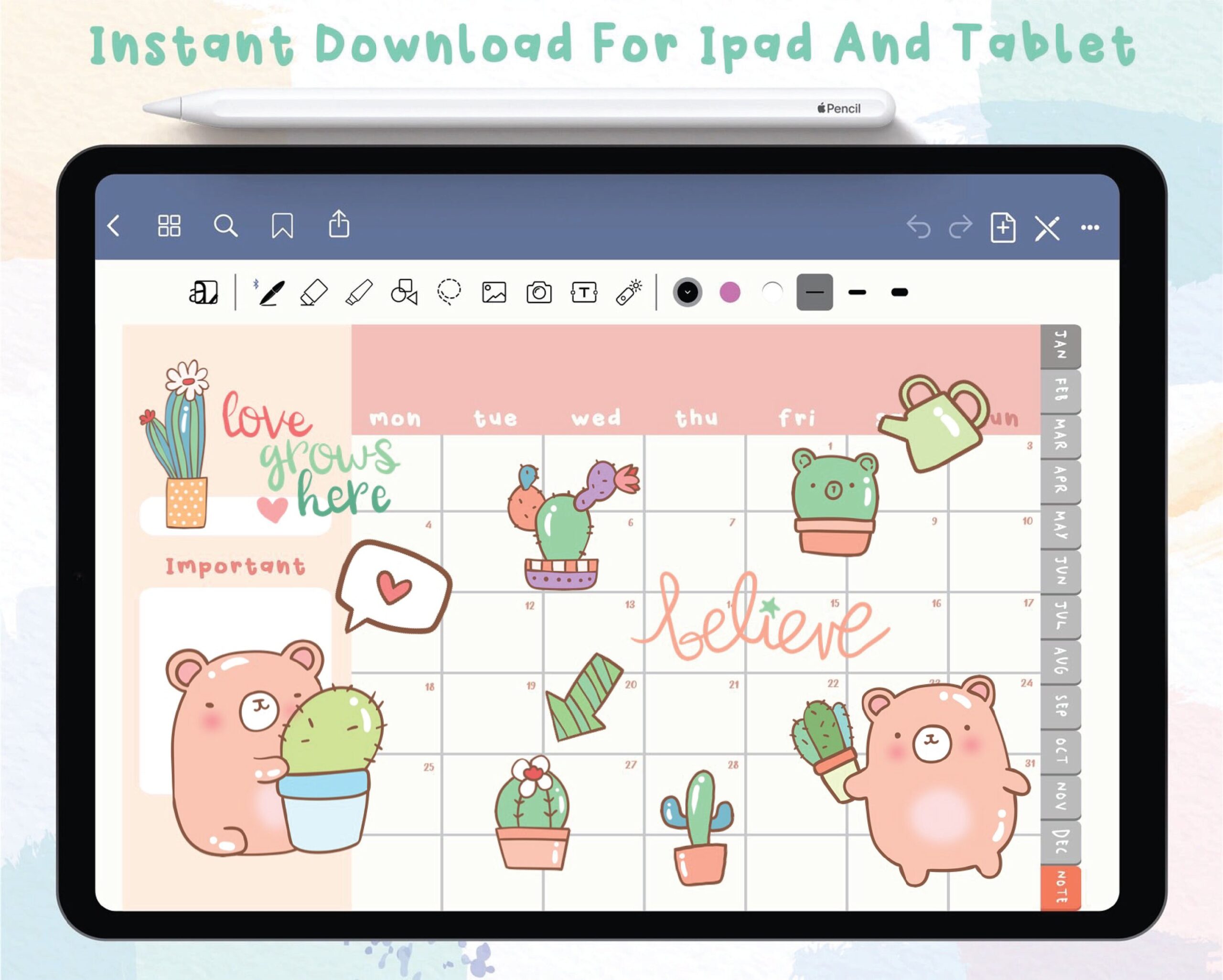Choose the Shapes tool
Viewport: 1223px width, 980px height.
[x=404, y=293]
